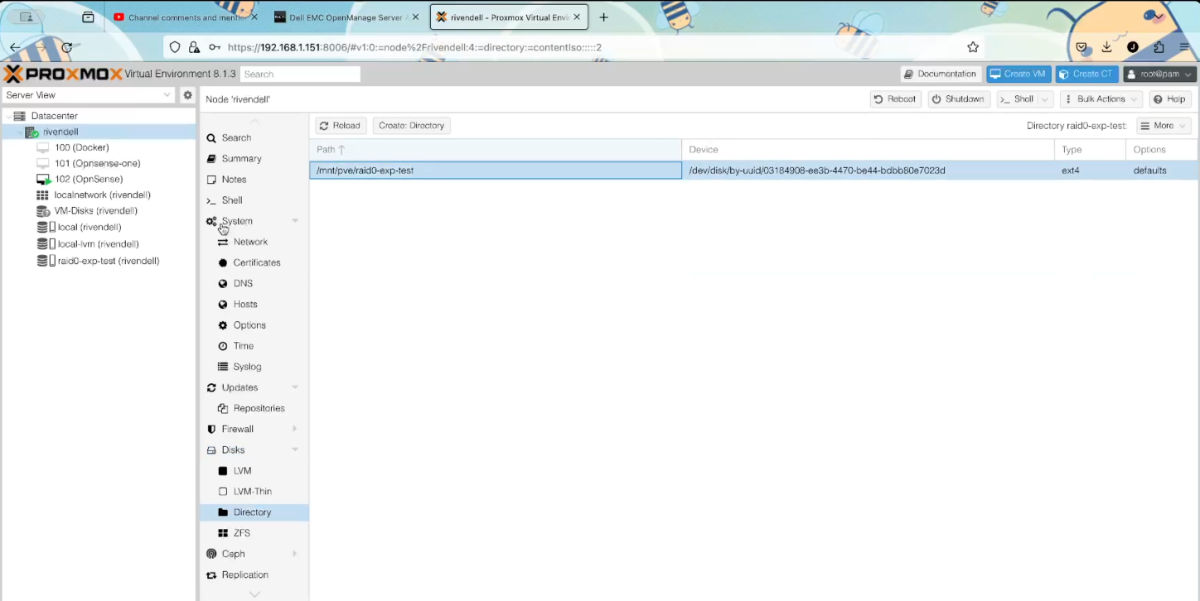
Task: Select LVM in the Disks section
Action: 245,470
